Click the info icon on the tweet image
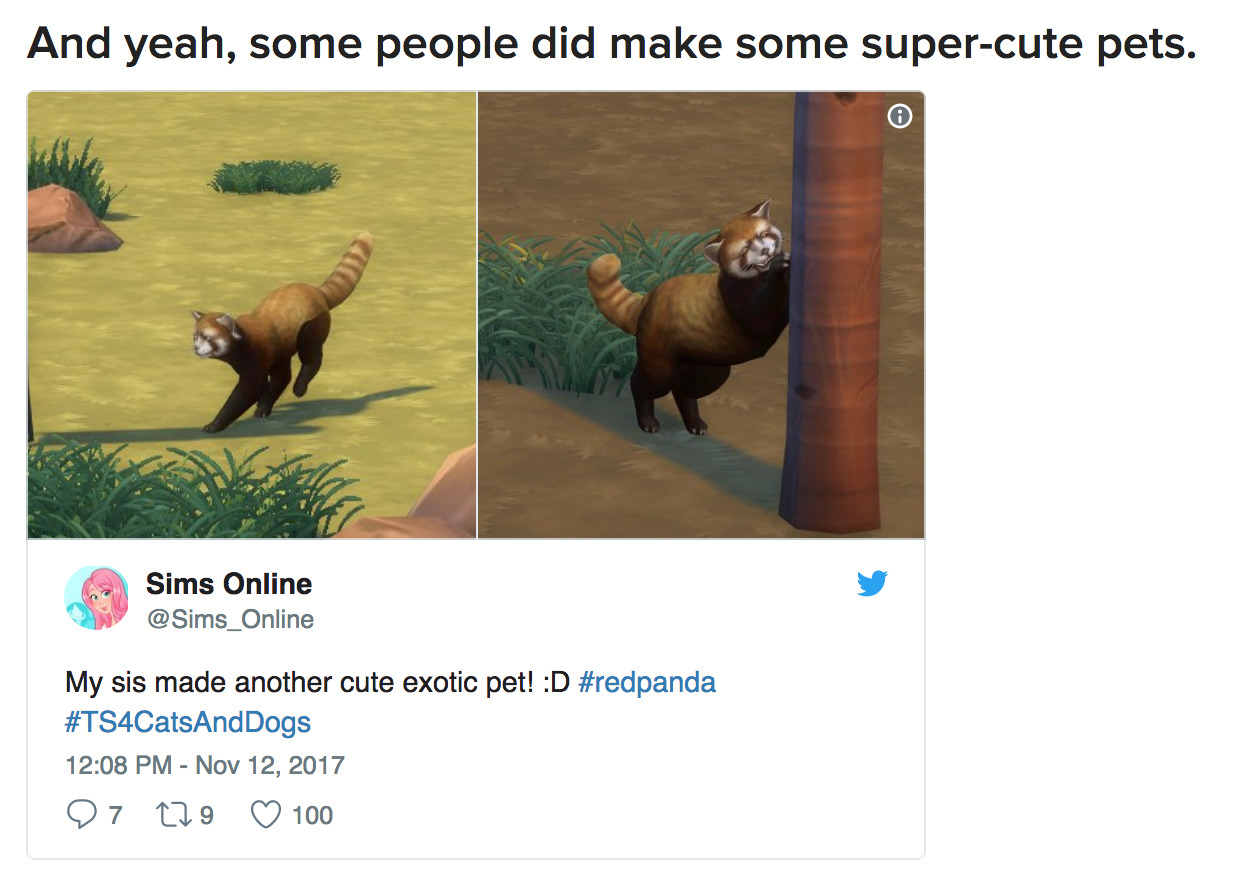Viewport: 1254px width, 888px height. coord(900,117)
